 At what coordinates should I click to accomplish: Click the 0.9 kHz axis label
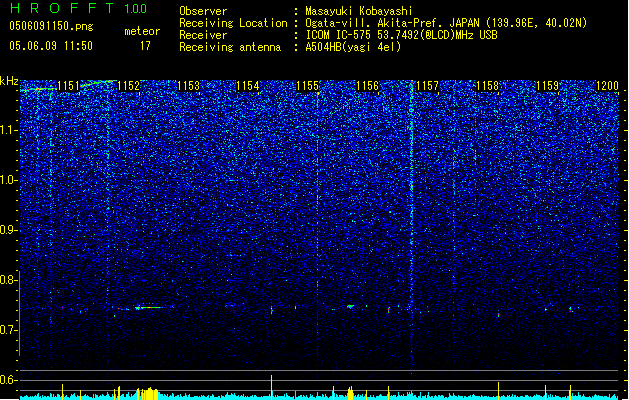tap(8, 230)
